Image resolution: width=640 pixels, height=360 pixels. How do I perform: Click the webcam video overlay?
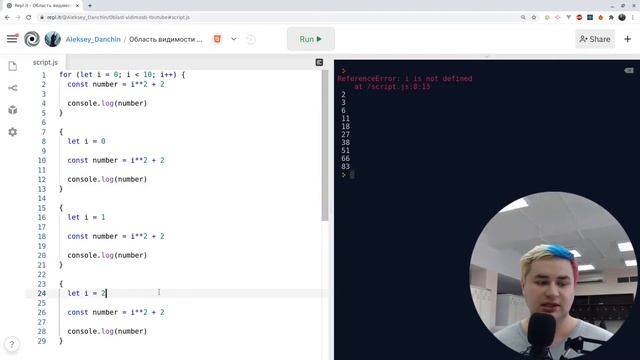click(x=554, y=276)
